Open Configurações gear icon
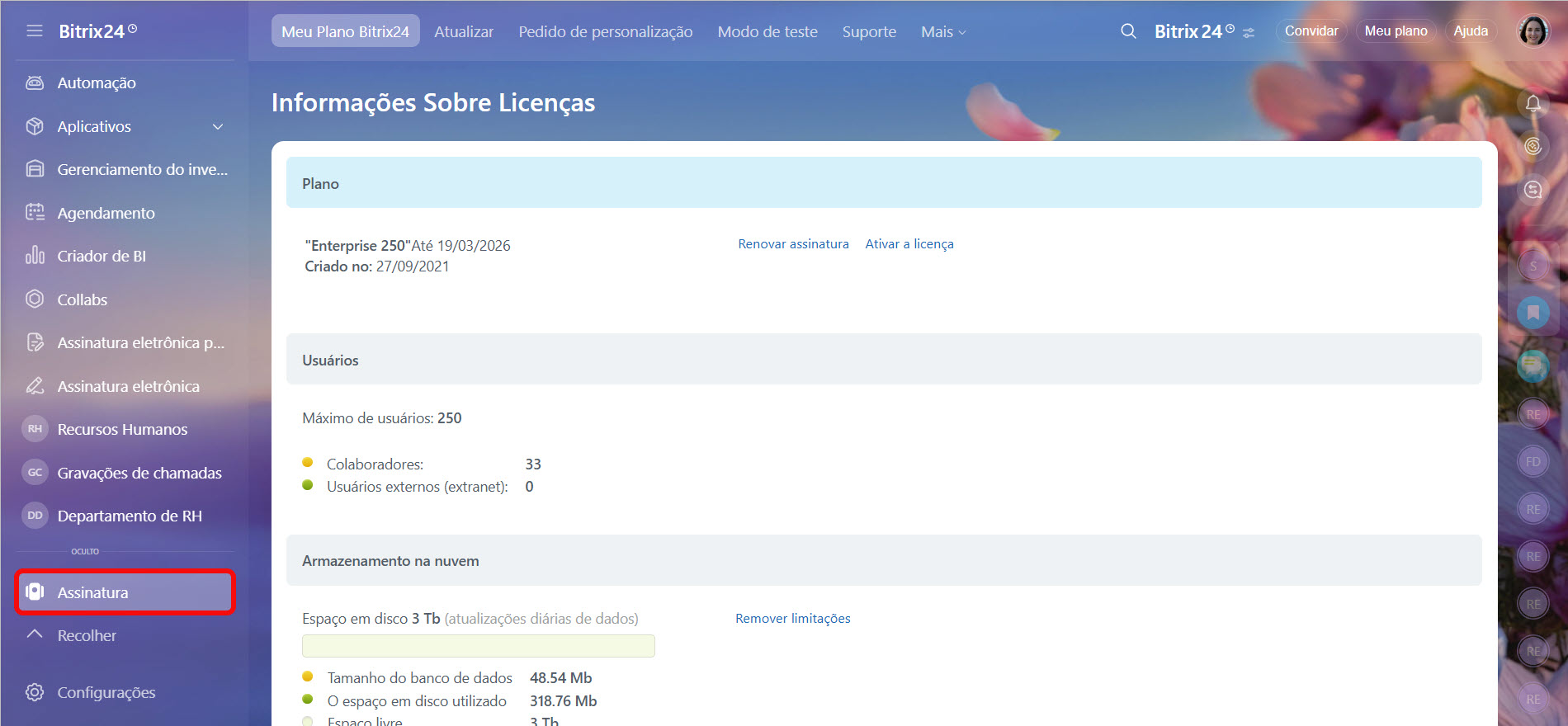The width and height of the screenshot is (1568, 726). (x=35, y=692)
